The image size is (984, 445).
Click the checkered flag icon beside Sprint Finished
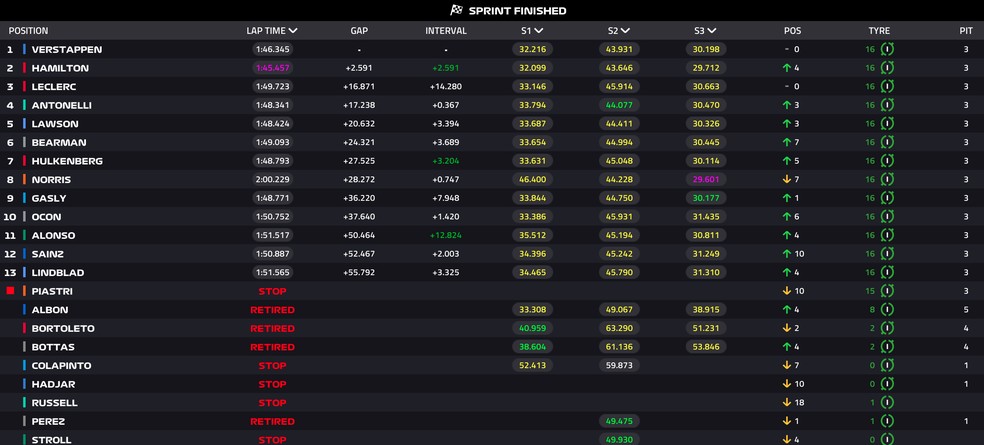pos(457,10)
